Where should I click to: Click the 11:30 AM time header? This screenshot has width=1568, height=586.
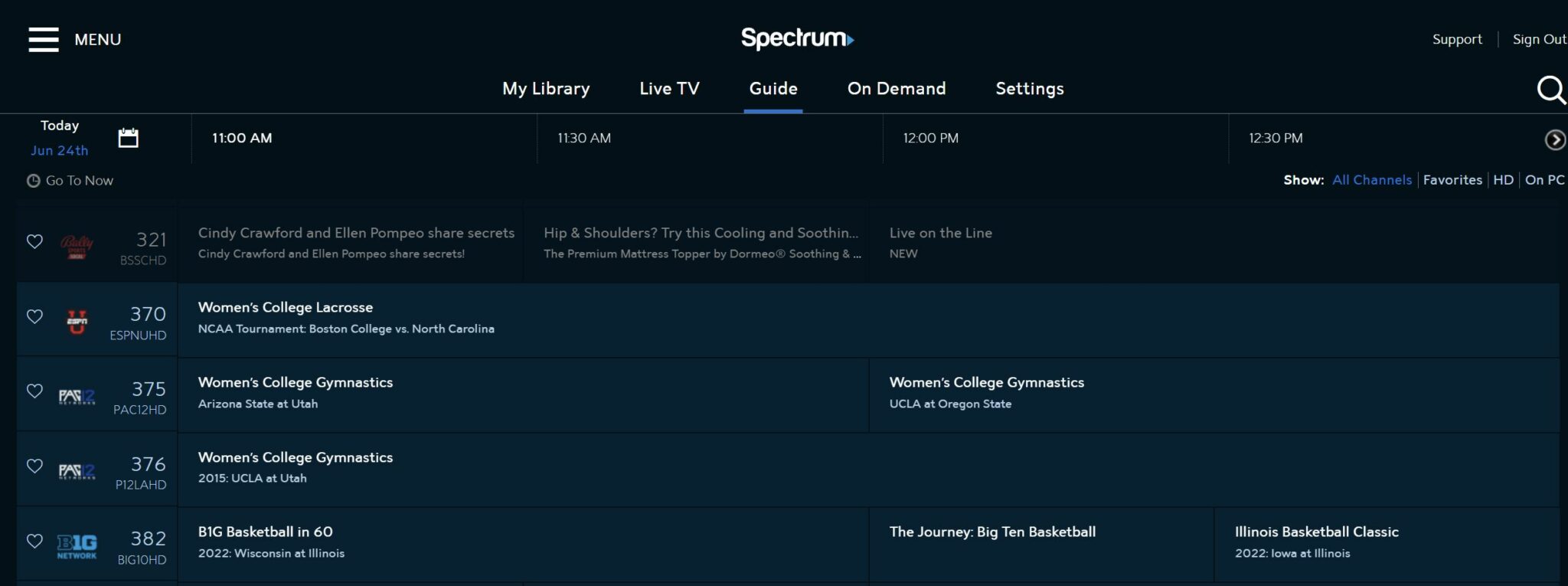584,138
